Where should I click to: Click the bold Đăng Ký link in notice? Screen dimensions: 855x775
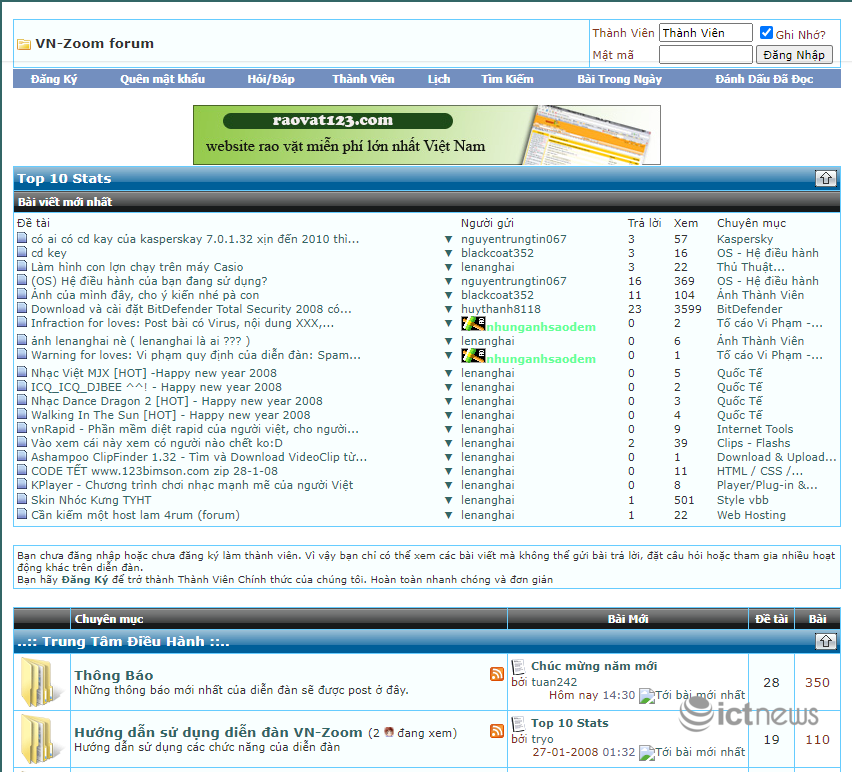[x=85, y=579]
